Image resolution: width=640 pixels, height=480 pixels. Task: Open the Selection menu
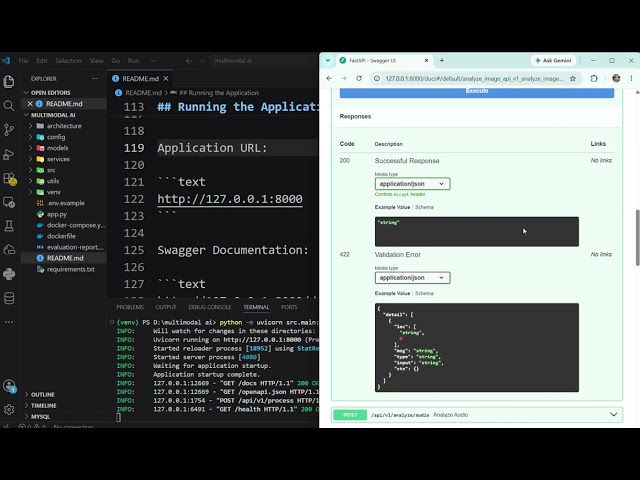pos(69,61)
